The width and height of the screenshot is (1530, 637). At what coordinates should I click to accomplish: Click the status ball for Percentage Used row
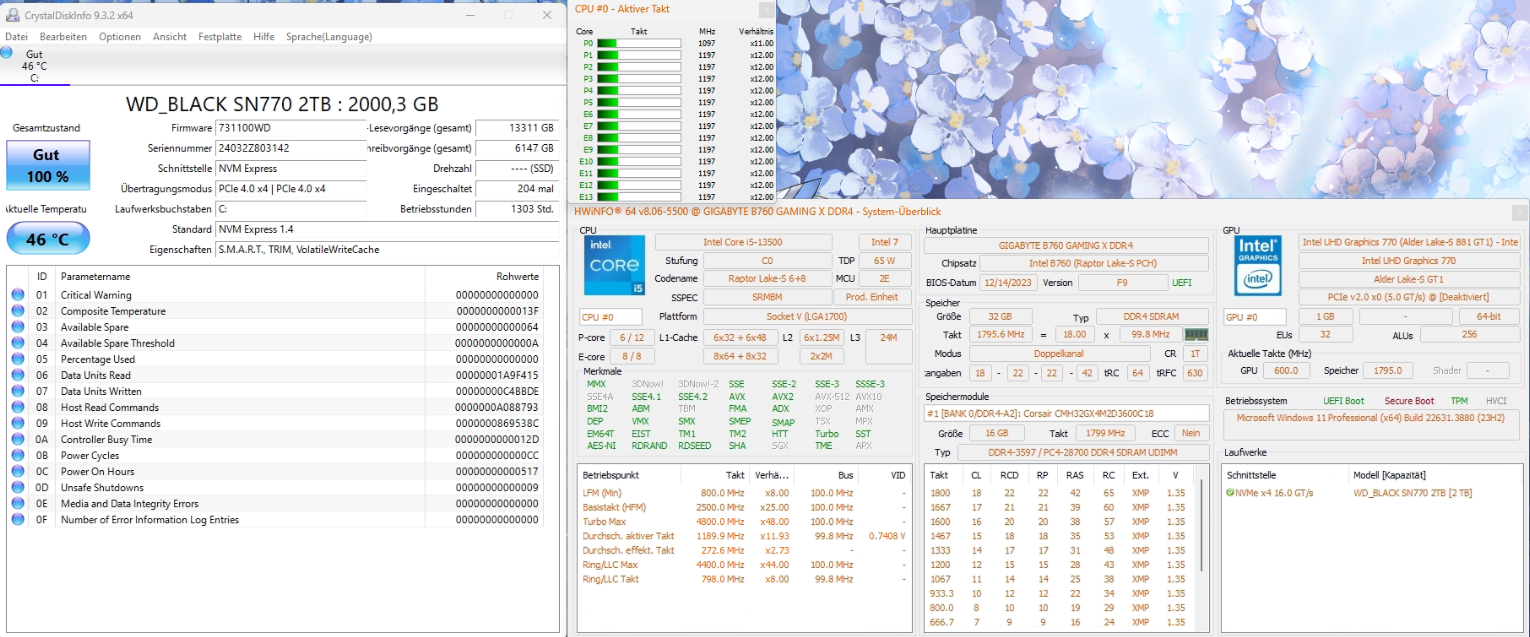pyautogui.click(x=18, y=359)
